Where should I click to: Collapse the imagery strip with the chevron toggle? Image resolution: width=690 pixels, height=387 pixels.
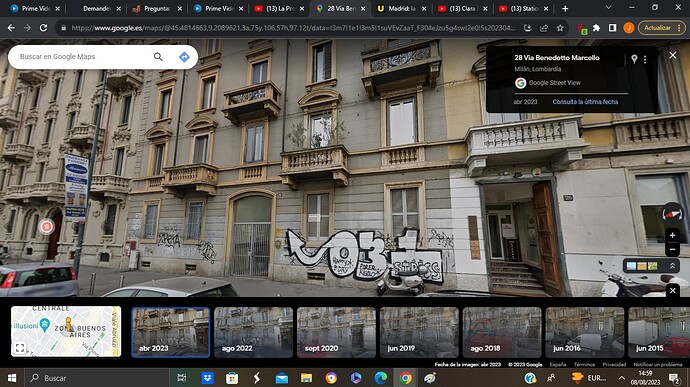point(672,266)
